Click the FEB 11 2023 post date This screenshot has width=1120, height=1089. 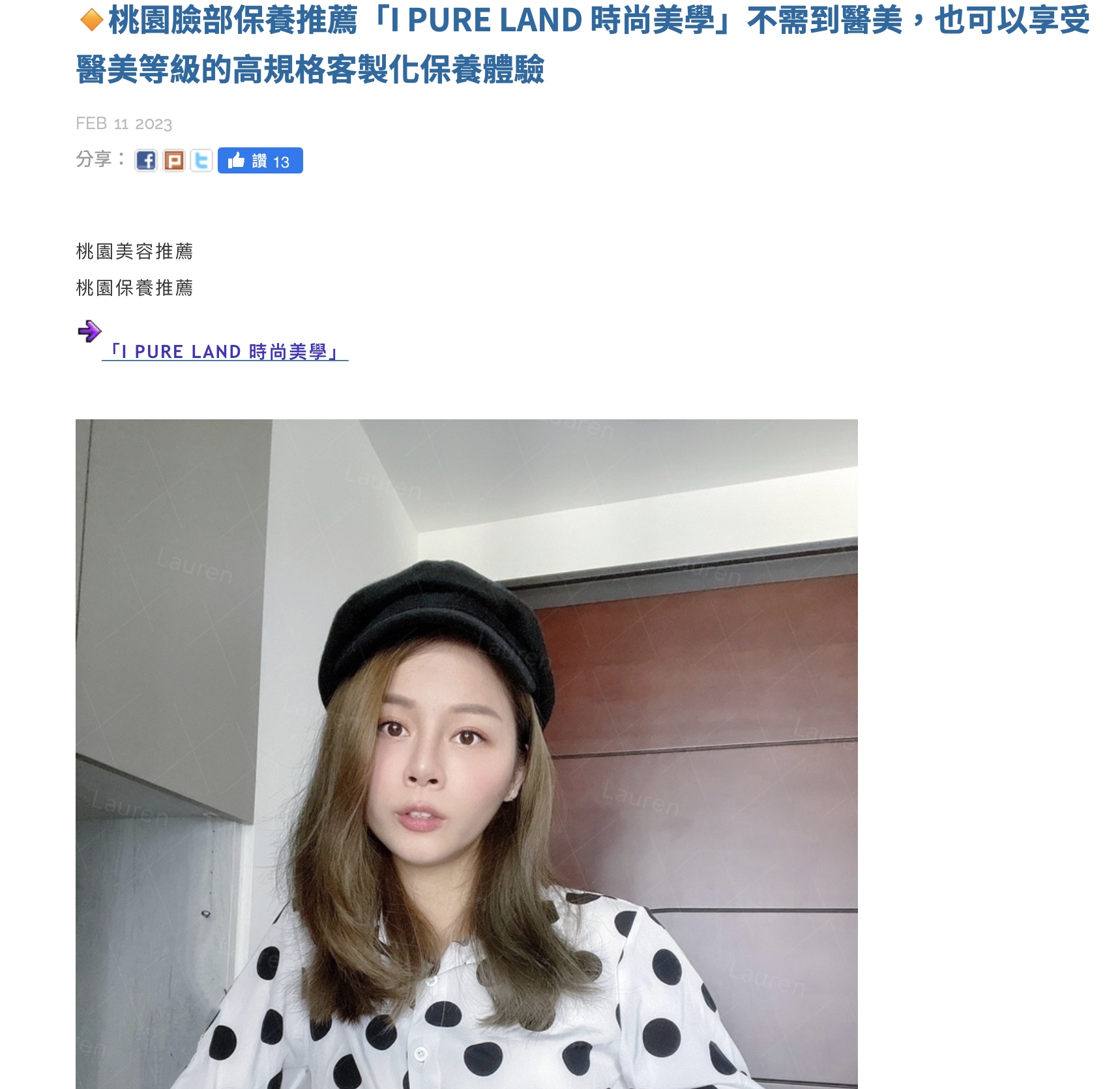124,123
